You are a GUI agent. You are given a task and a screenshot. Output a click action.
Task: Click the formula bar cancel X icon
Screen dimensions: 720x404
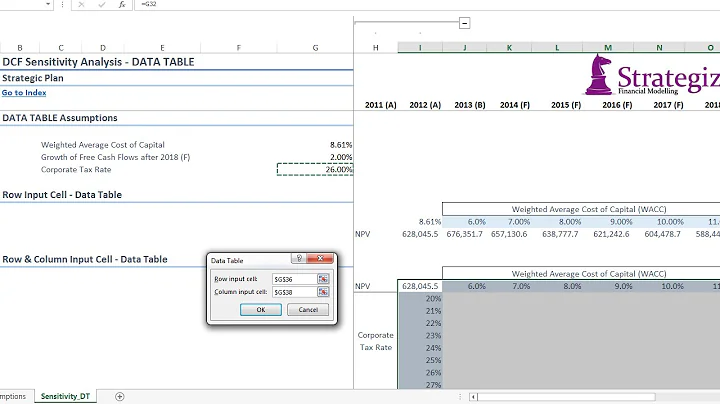coord(81,4)
